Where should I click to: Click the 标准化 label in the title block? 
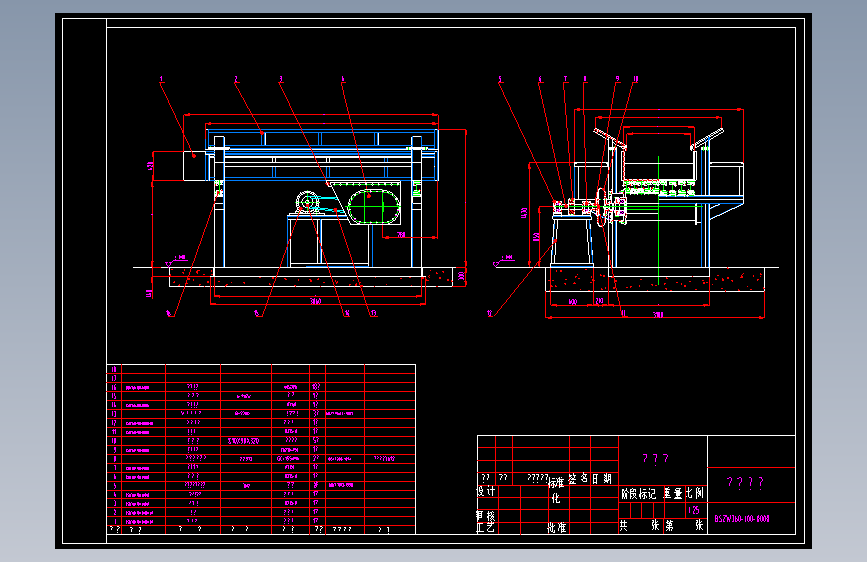pos(556,490)
